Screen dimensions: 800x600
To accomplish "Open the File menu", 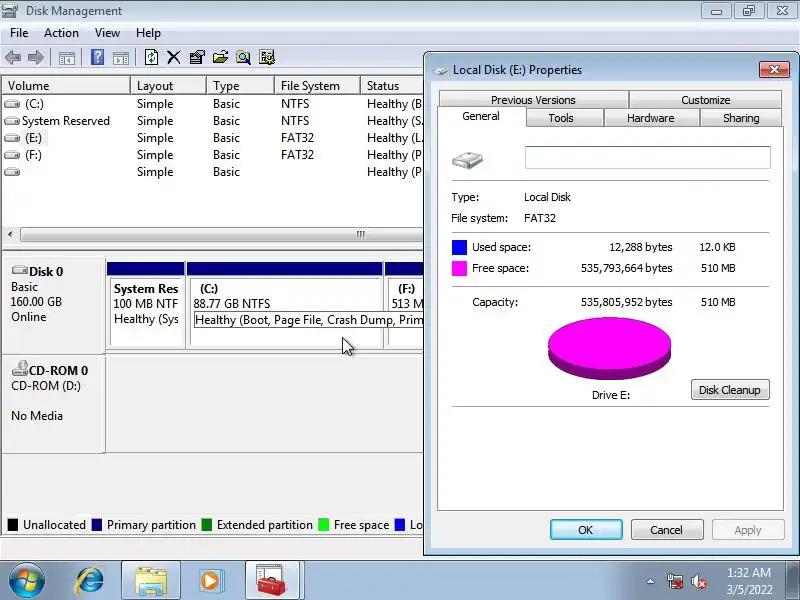I will point(19,33).
